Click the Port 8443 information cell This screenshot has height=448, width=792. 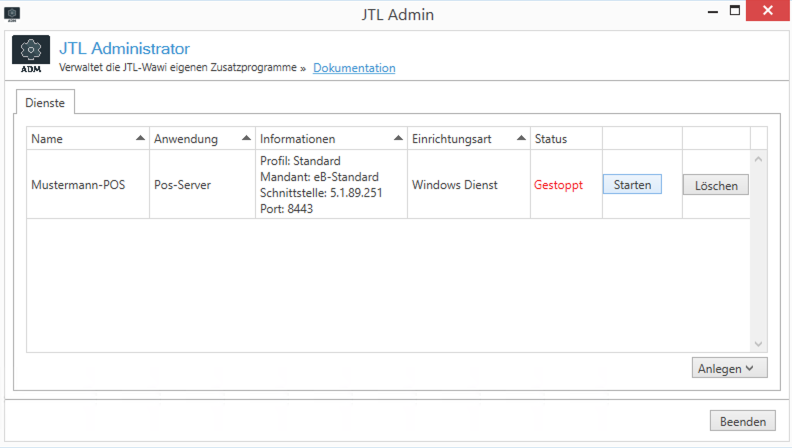[286, 209]
